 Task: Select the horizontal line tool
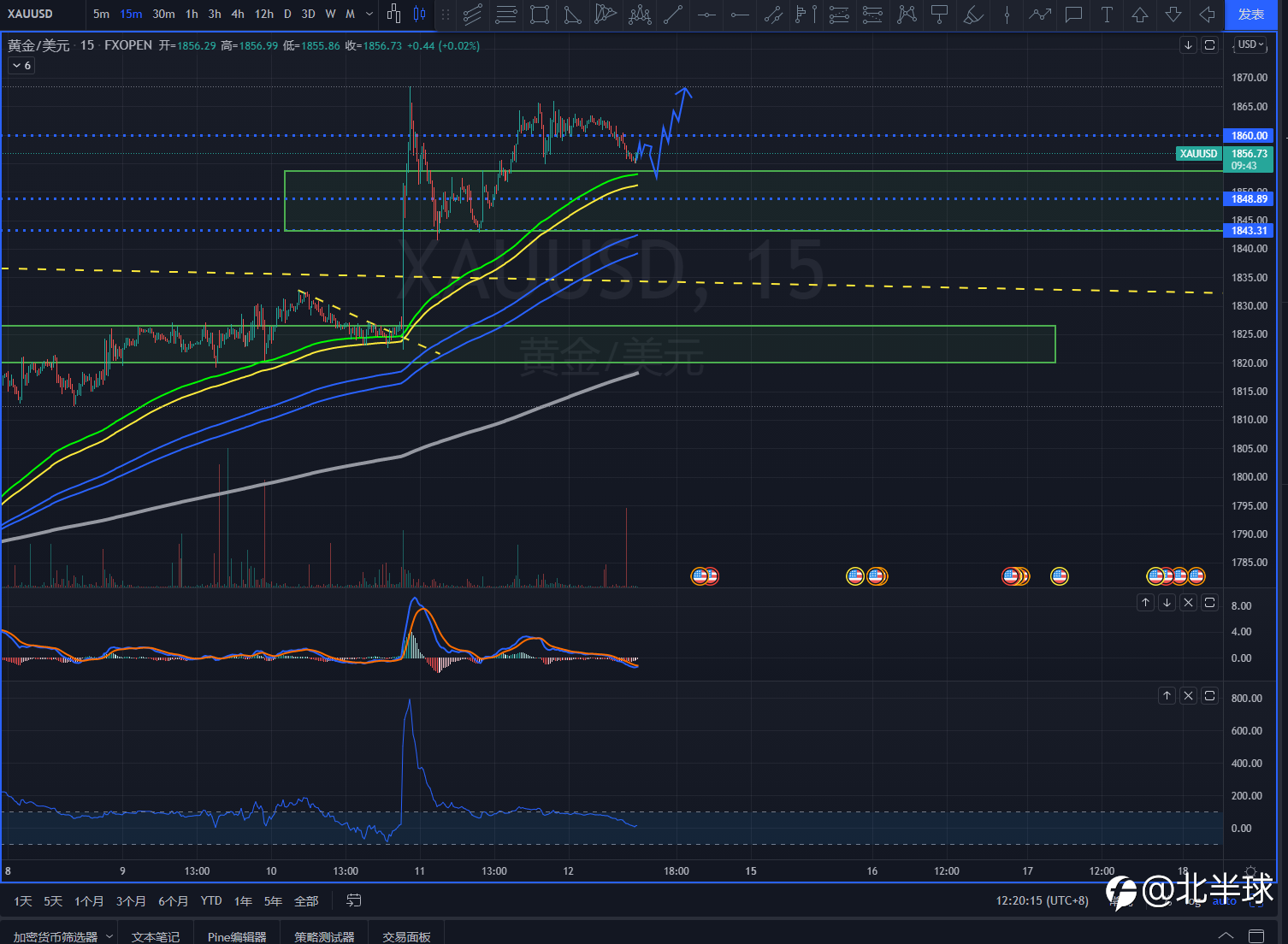point(706,14)
